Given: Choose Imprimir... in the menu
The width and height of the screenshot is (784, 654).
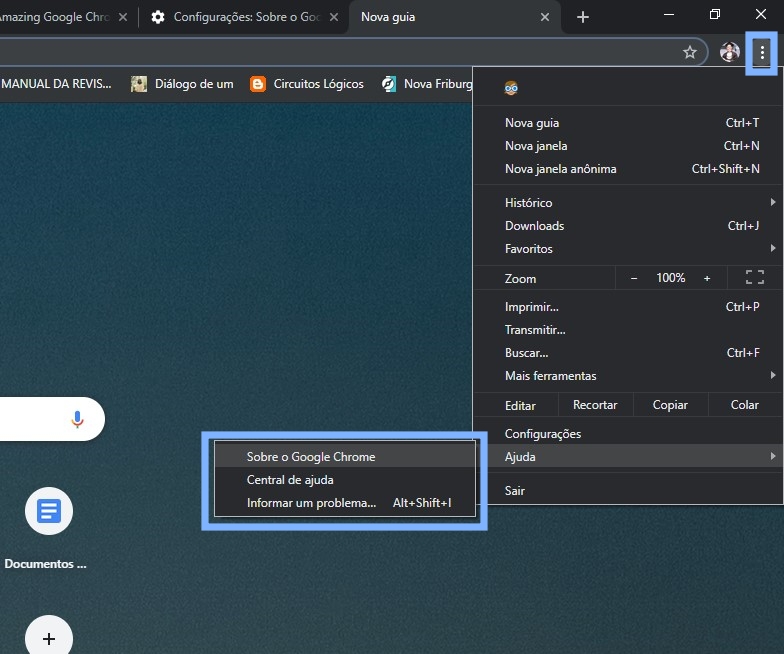Looking at the screenshot, I should [x=628, y=306].
